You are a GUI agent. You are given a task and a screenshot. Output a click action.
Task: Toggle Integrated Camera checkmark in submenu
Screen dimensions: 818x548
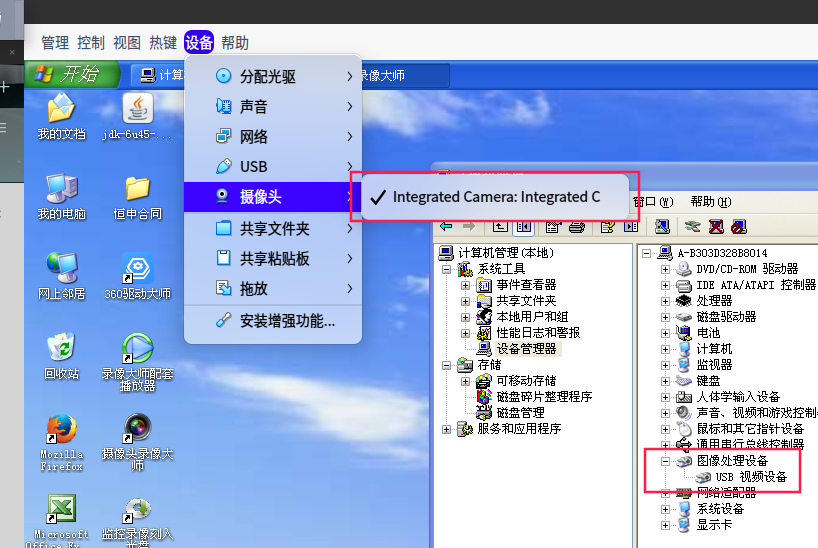tap(494, 197)
